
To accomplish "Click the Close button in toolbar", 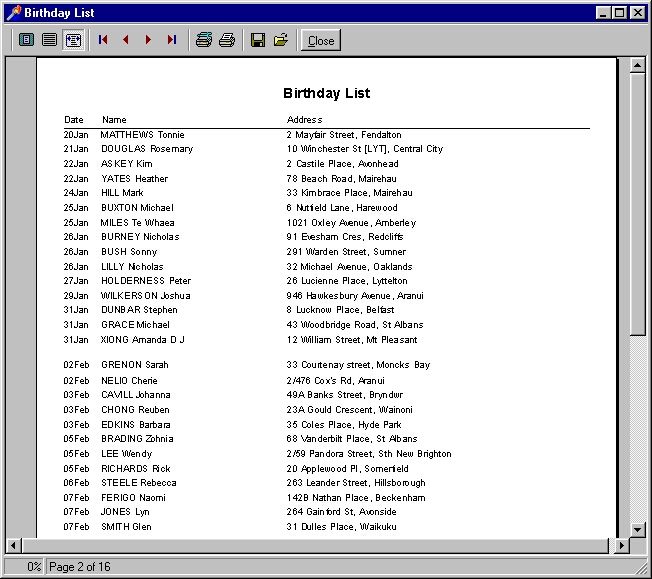I will [x=321, y=40].
